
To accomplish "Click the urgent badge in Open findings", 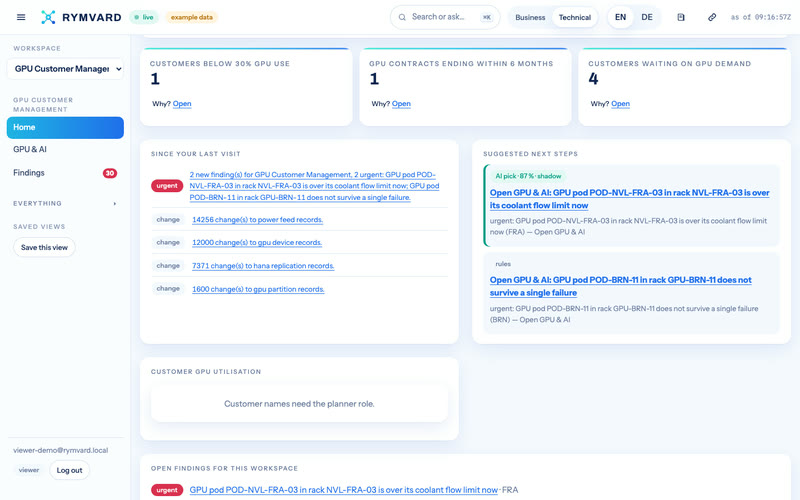I will coord(167,490).
